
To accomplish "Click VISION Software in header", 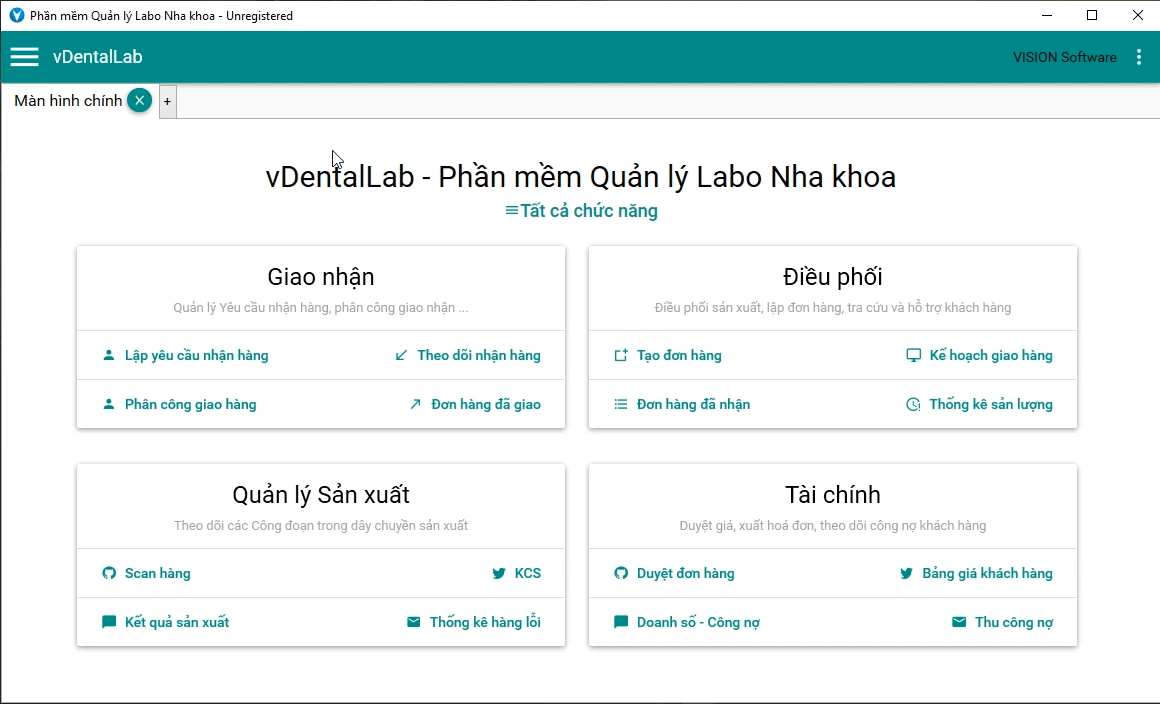I will tap(1064, 57).
